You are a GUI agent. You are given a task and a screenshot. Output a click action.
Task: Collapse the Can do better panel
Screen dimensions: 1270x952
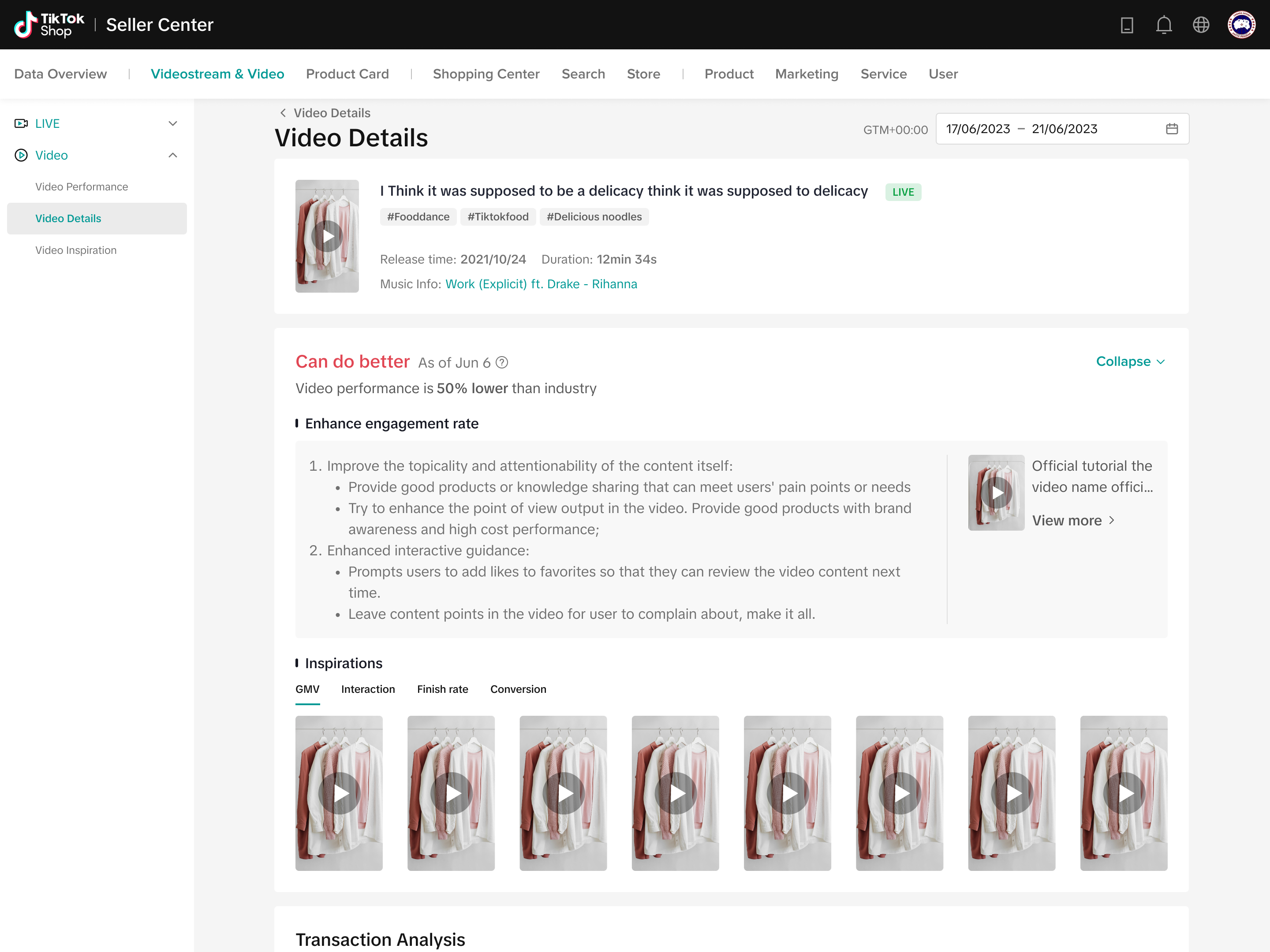click(x=1130, y=361)
